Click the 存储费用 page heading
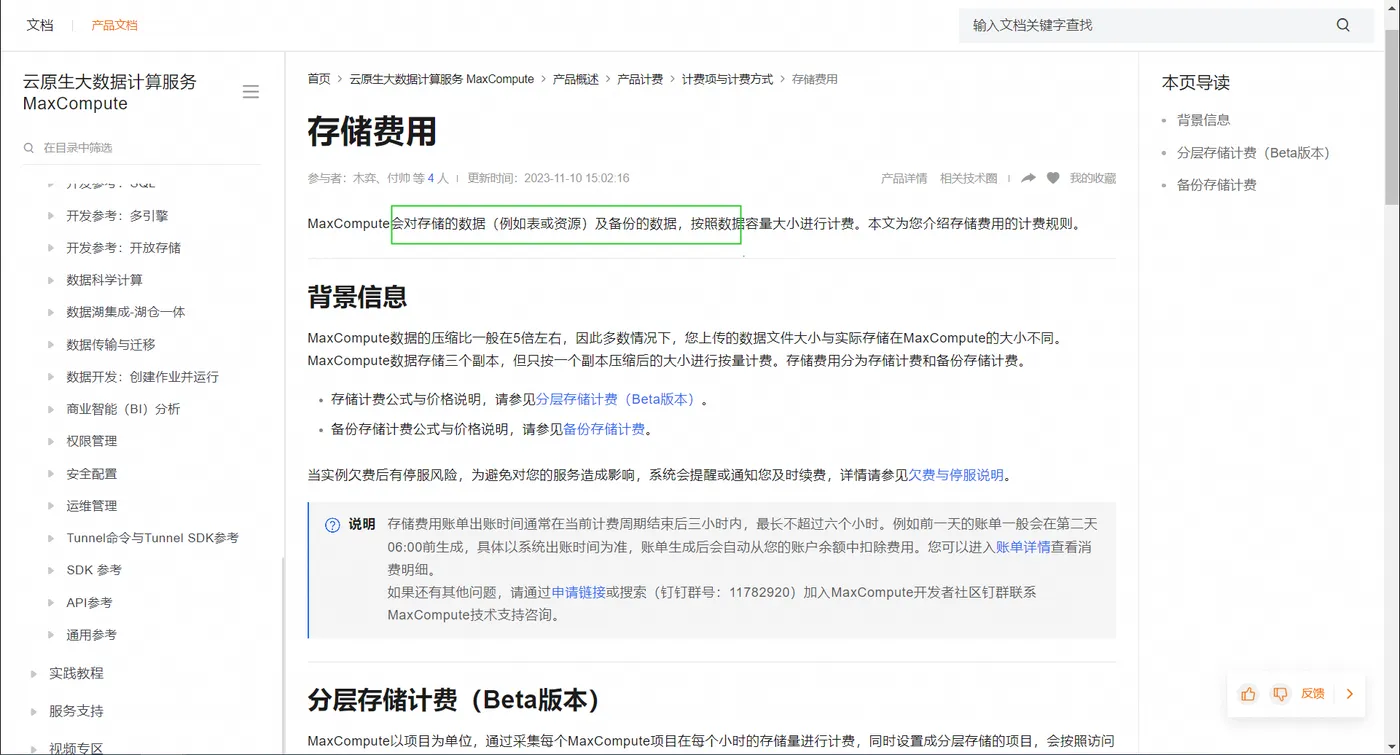 (372, 131)
